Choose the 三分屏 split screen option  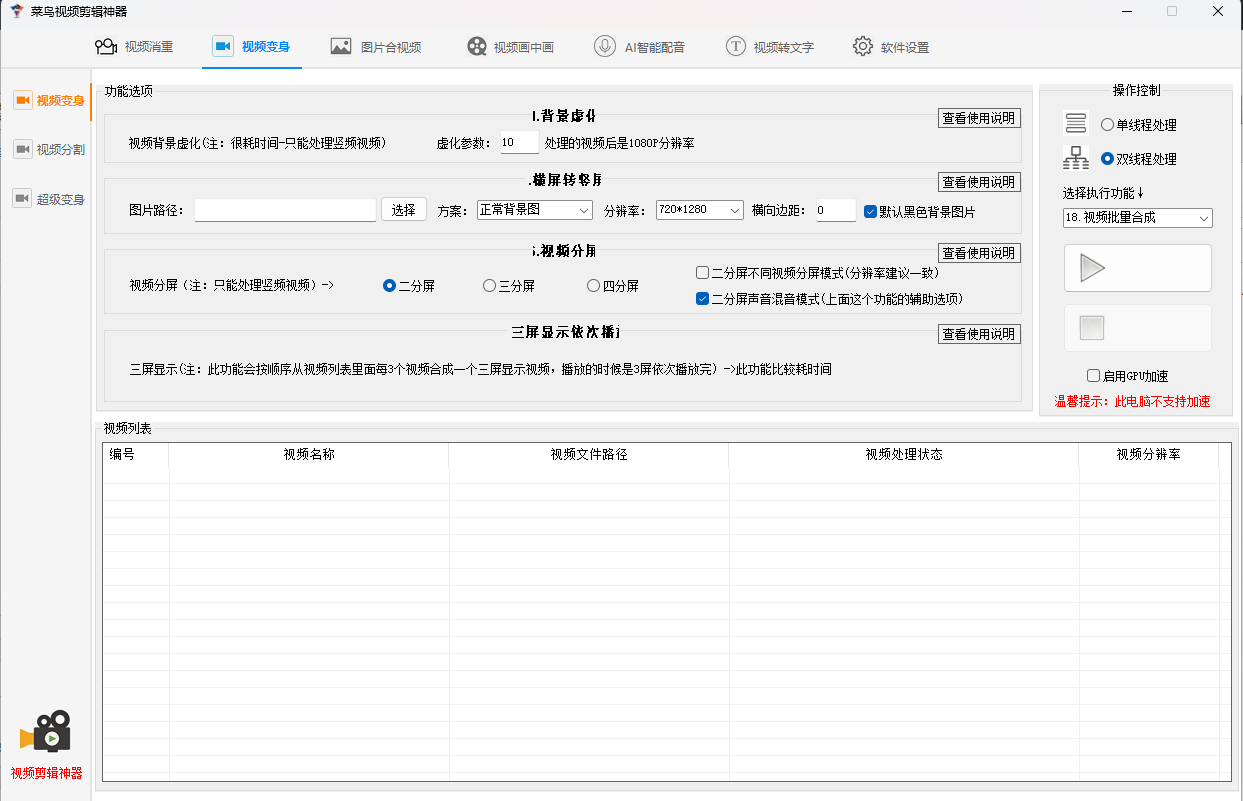(490, 286)
